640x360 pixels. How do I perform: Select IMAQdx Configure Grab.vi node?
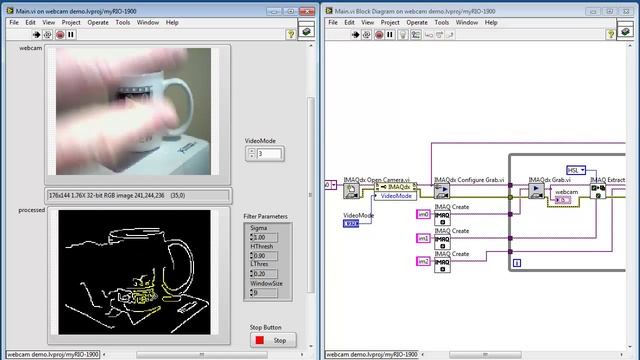tap(442, 191)
